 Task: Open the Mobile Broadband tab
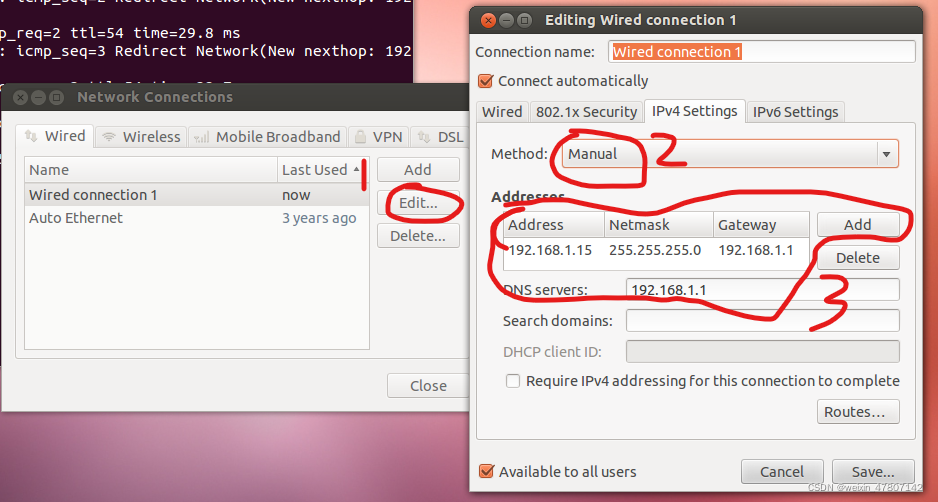pos(267,137)
